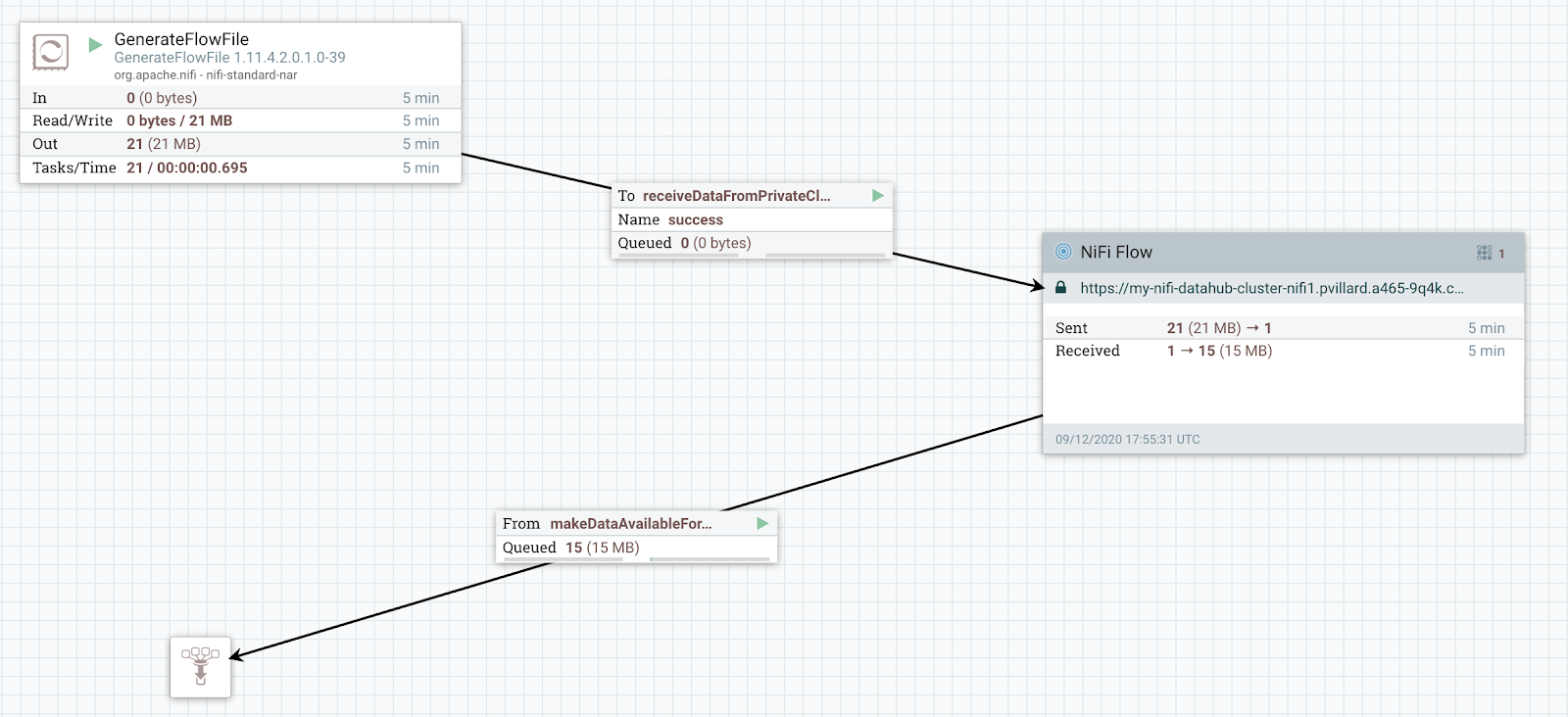Click the queue size bar under makeDataAvailableFor
The width and height of the screenshot is (1568, 717).
710,559
